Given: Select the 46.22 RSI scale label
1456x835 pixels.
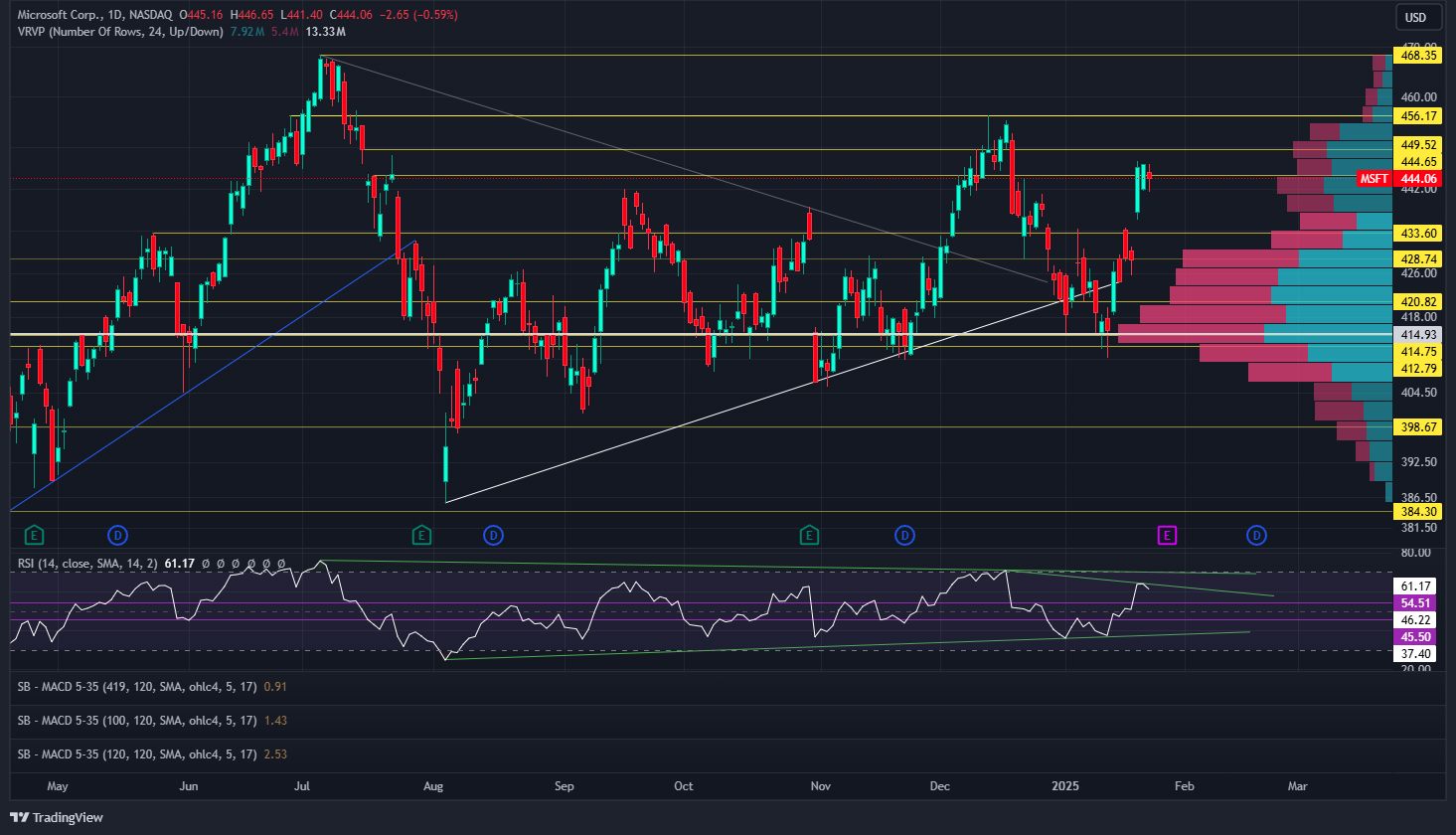Looking at the screenshot, I should pos(1415,620).
